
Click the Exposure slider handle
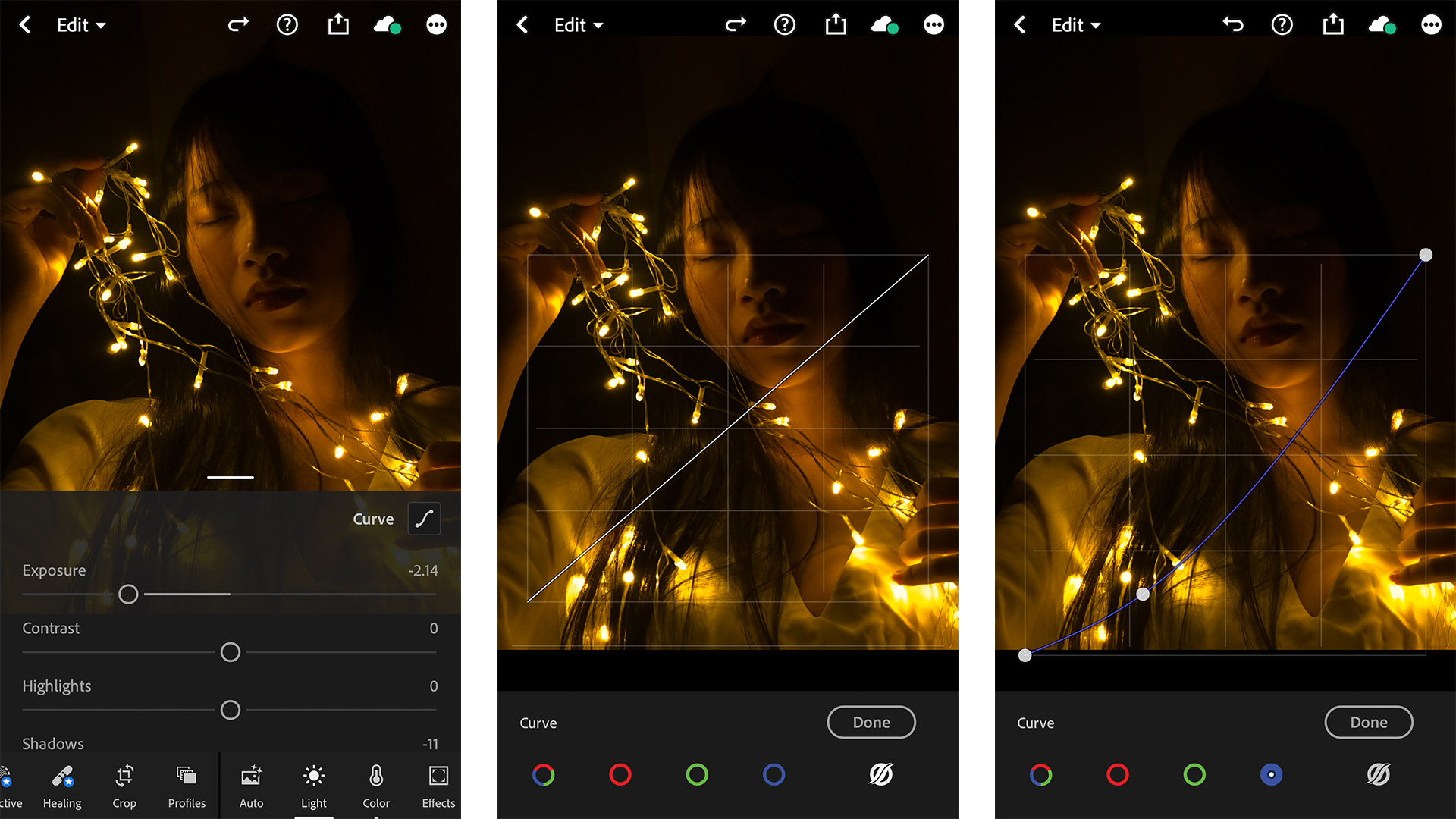pos(128,595)
